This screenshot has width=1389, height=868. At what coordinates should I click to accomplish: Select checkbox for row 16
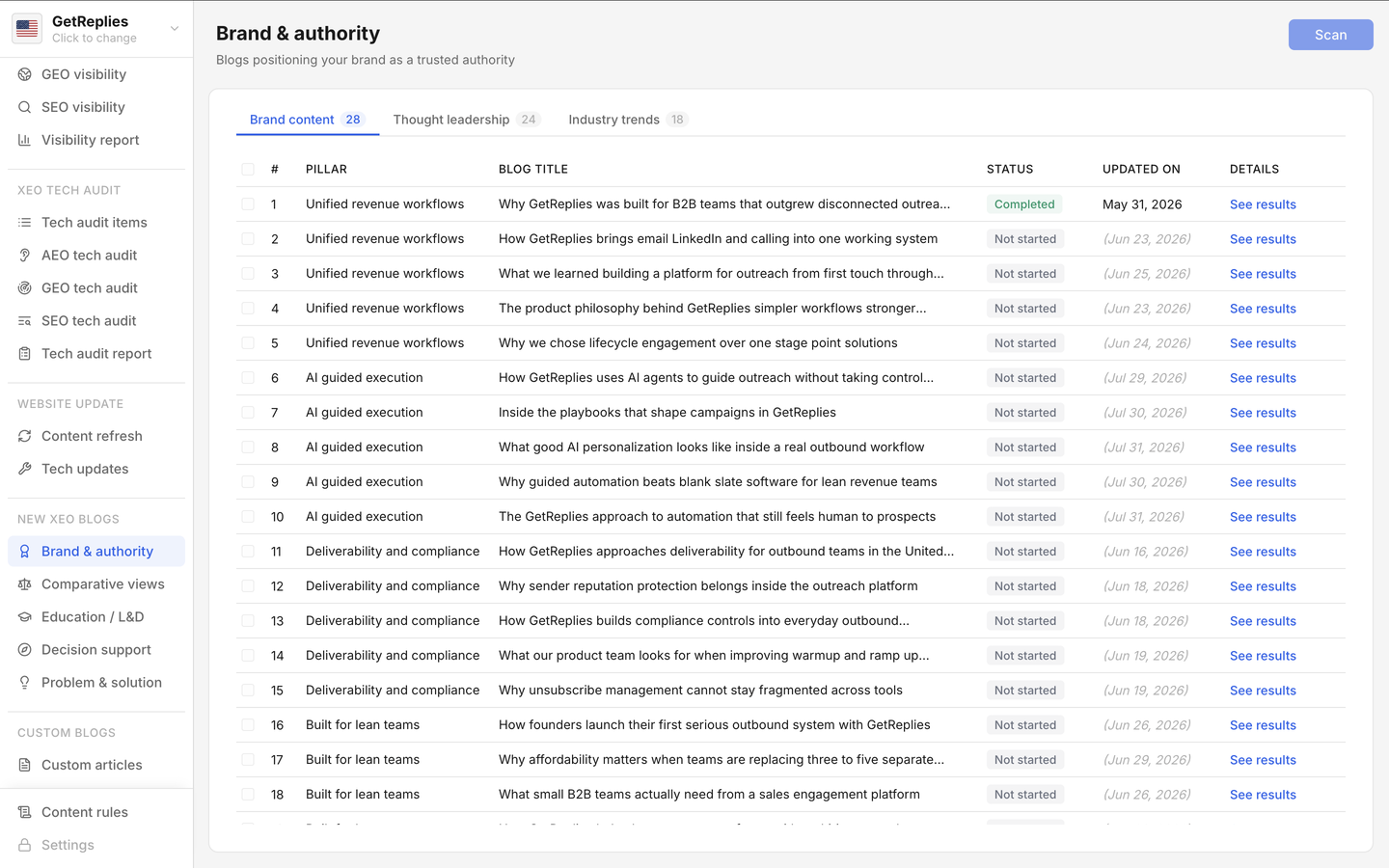(x=248, y=725)
